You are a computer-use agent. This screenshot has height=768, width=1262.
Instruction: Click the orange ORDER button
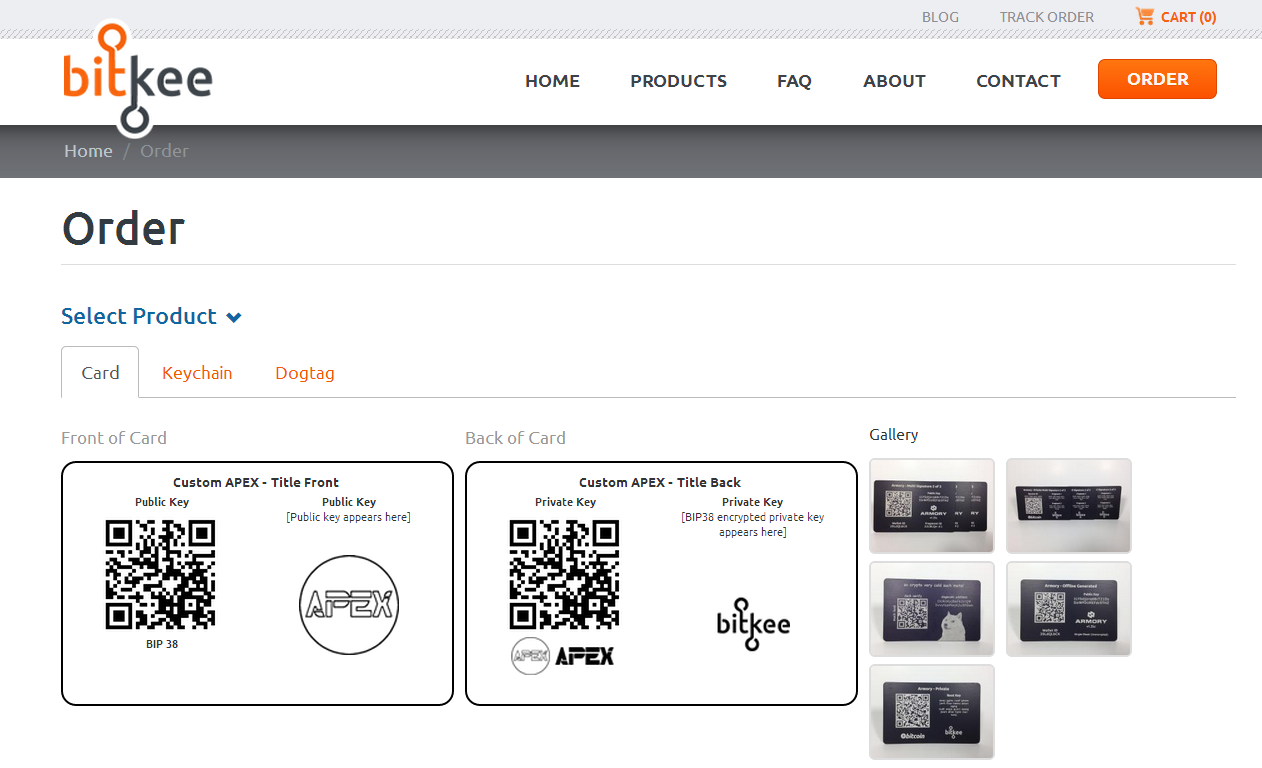tap(1157, 79)
